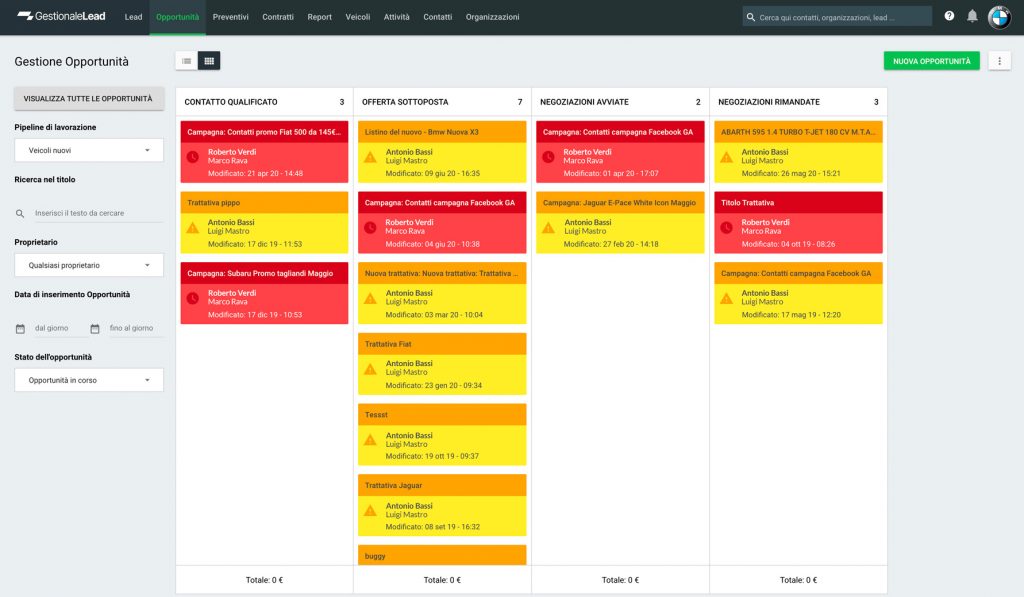1024x597 pixels.
Task: Click the GestionaleLead logo
Action: pyautogui.click(x=61, y=17)
